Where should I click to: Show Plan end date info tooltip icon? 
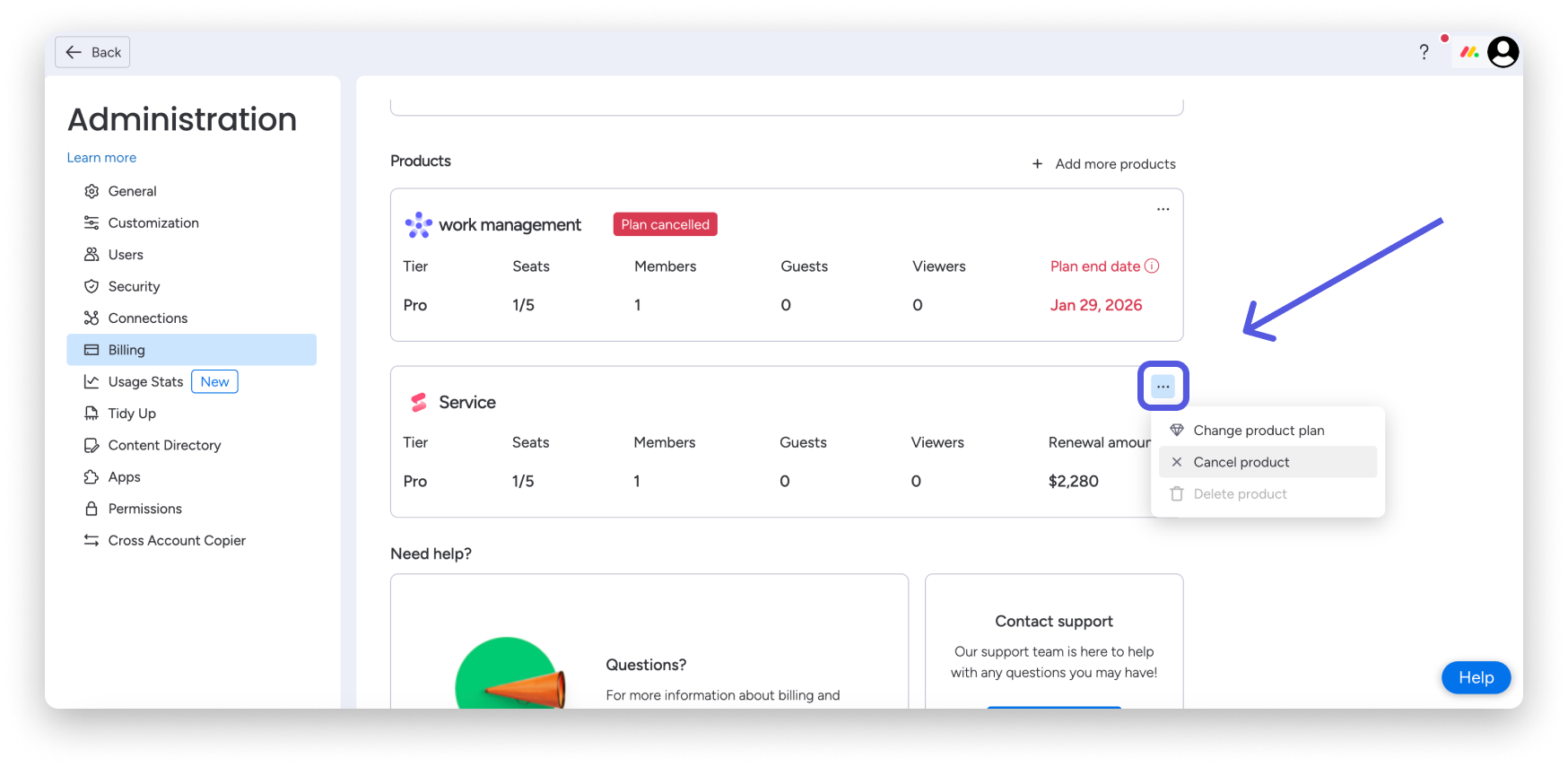point(1152,266)
